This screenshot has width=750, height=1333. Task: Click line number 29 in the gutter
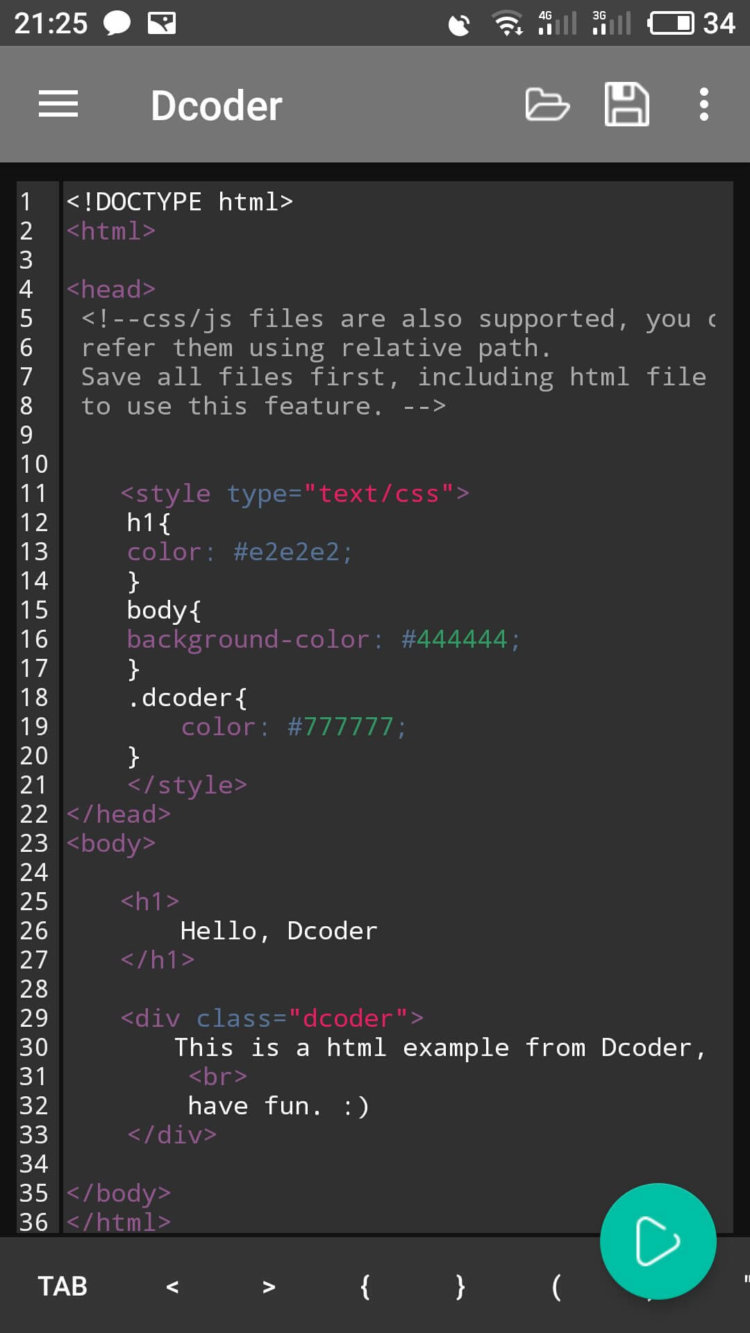coord(33,1018)
